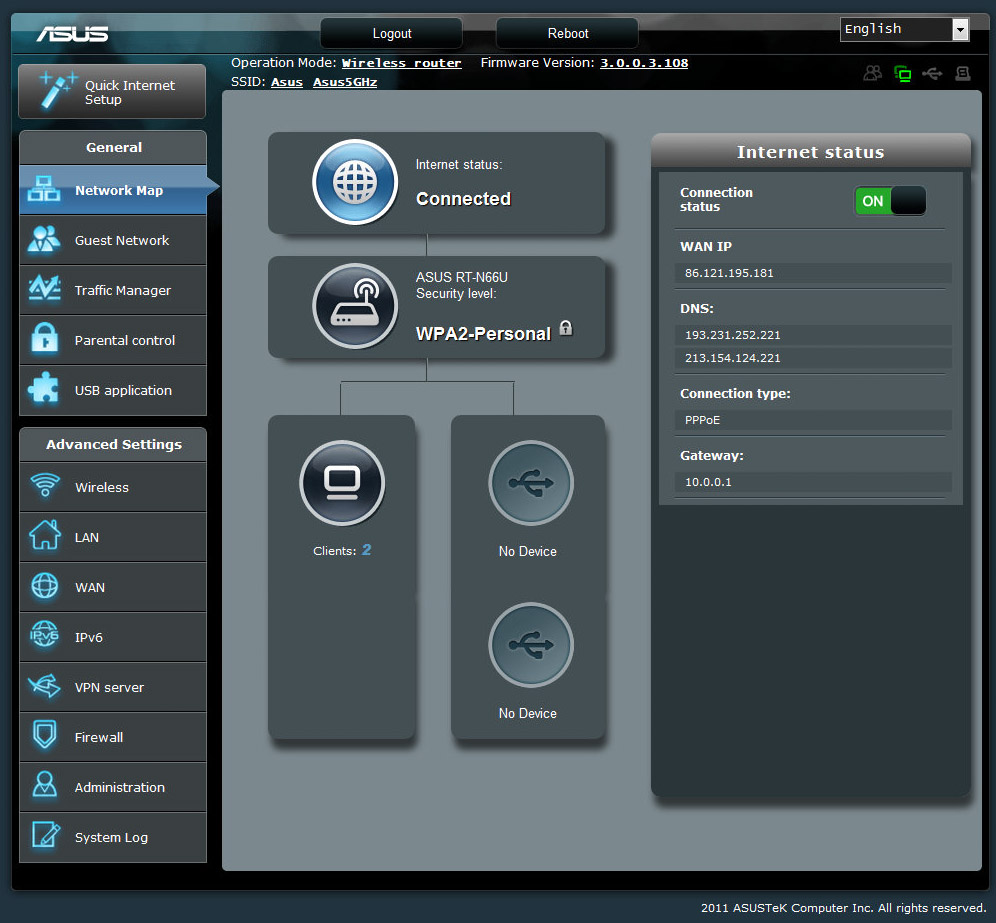Click the Internet status globe icon
This screenshot has height=923, width=996.
coord(355,182)
